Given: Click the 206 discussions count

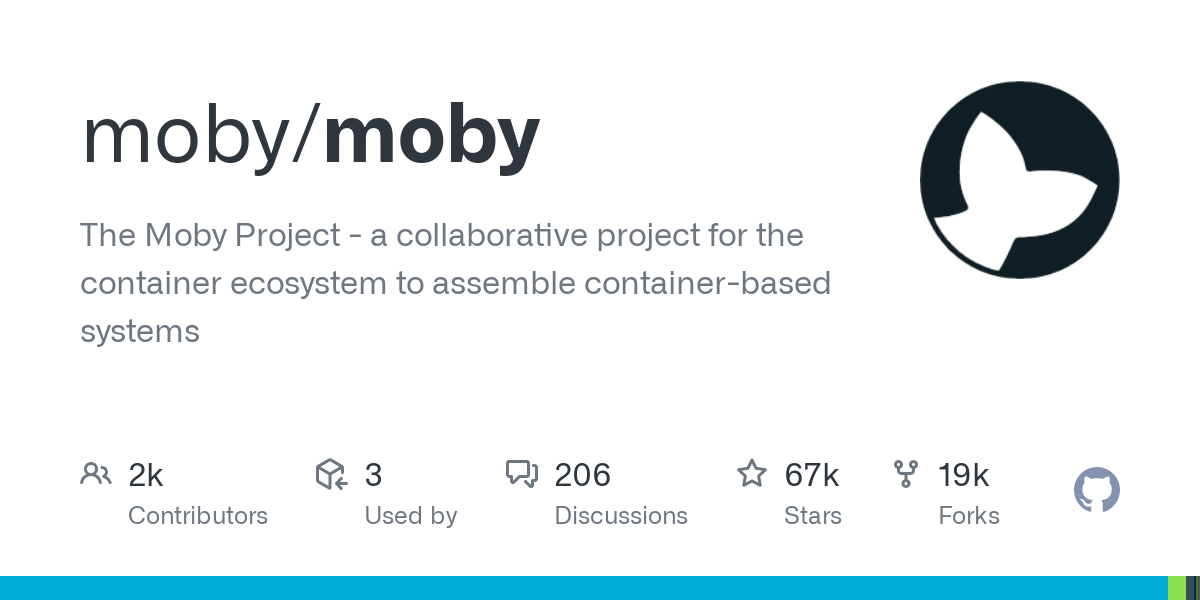Looking at the screenshot, I should [x=583, y=475].
